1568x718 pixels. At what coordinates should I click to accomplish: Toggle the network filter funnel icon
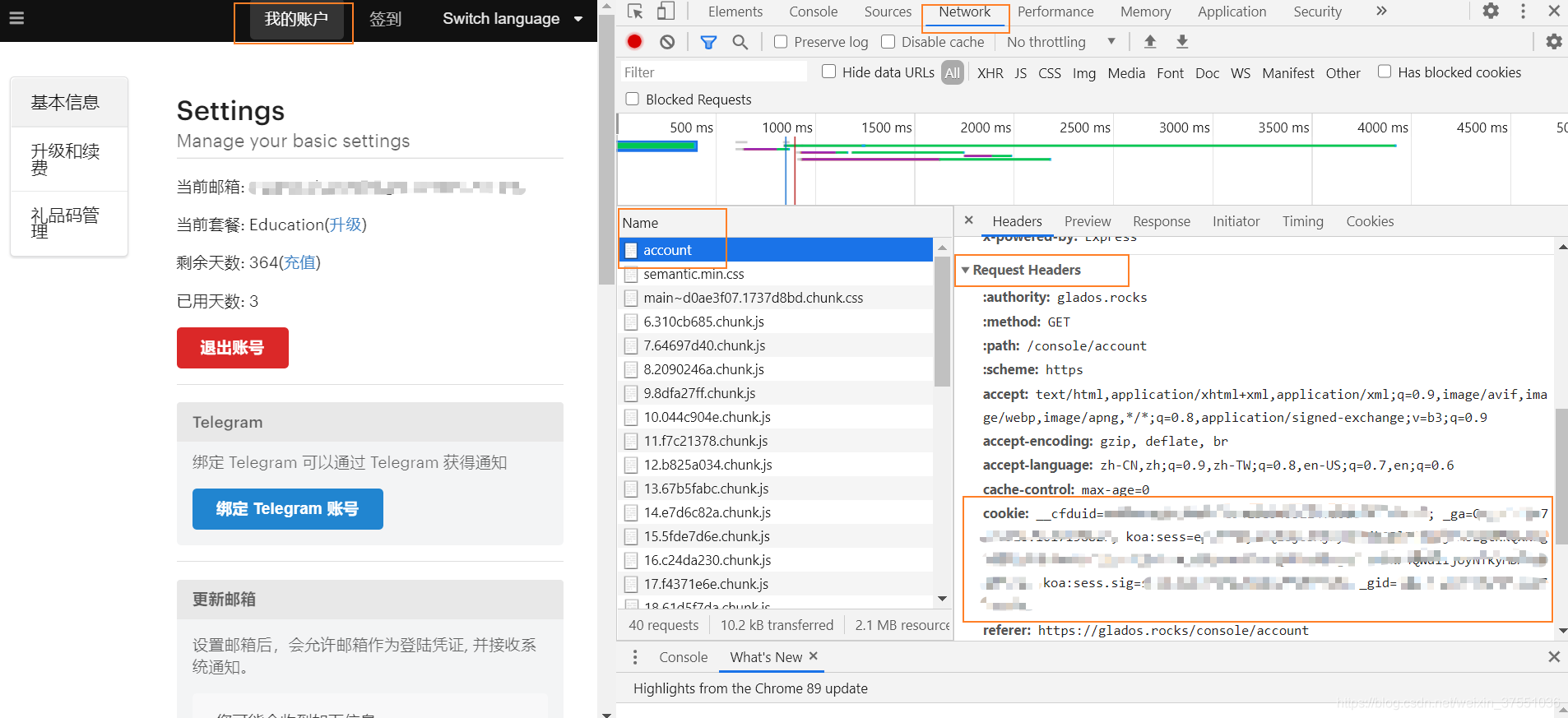(708, 42)
